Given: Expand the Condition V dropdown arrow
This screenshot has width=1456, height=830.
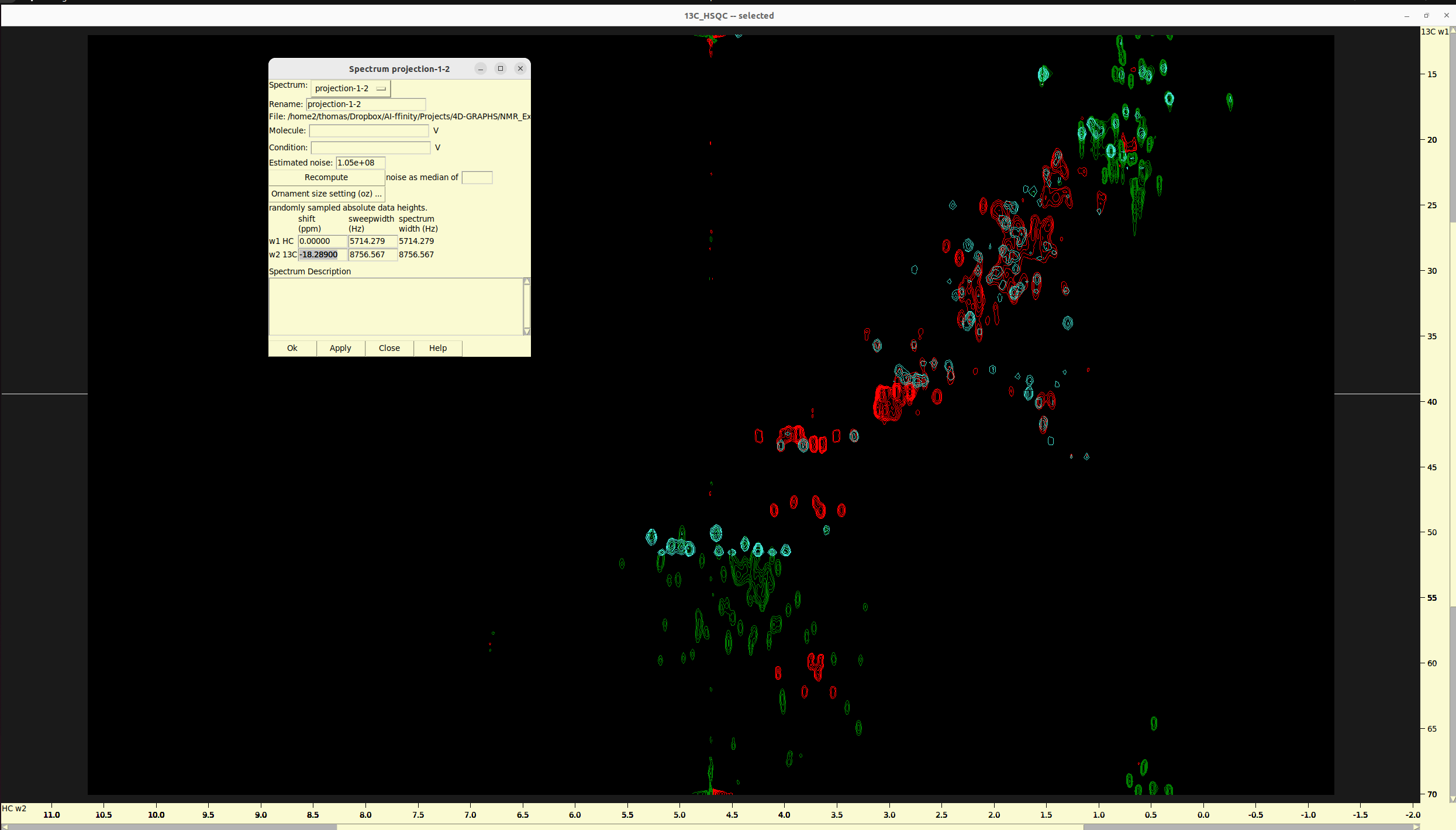Looking at the screenshot, I should pyautogui.click(x=437, y=148).
